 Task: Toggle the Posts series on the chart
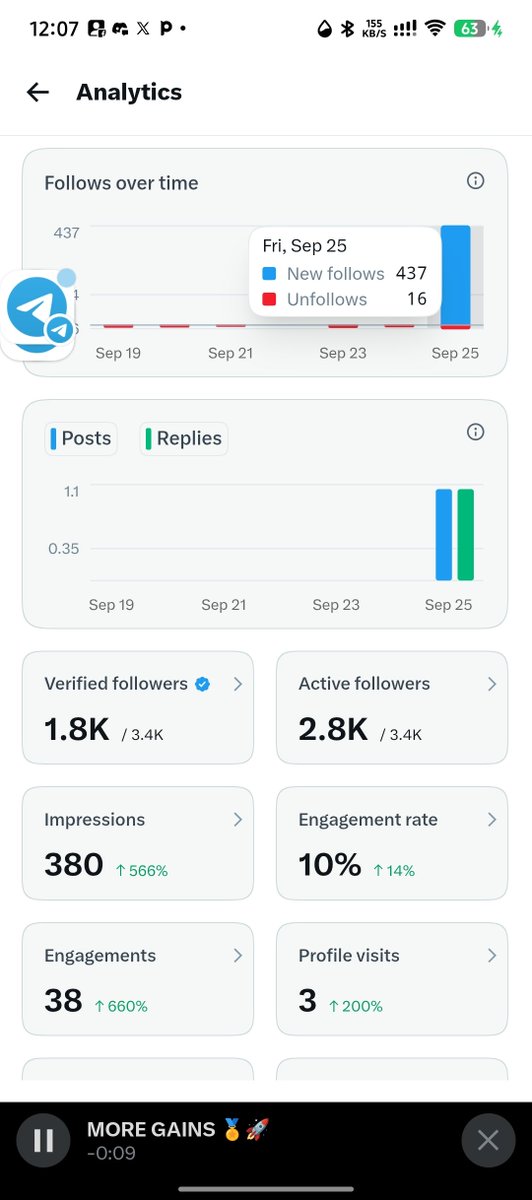81,438
